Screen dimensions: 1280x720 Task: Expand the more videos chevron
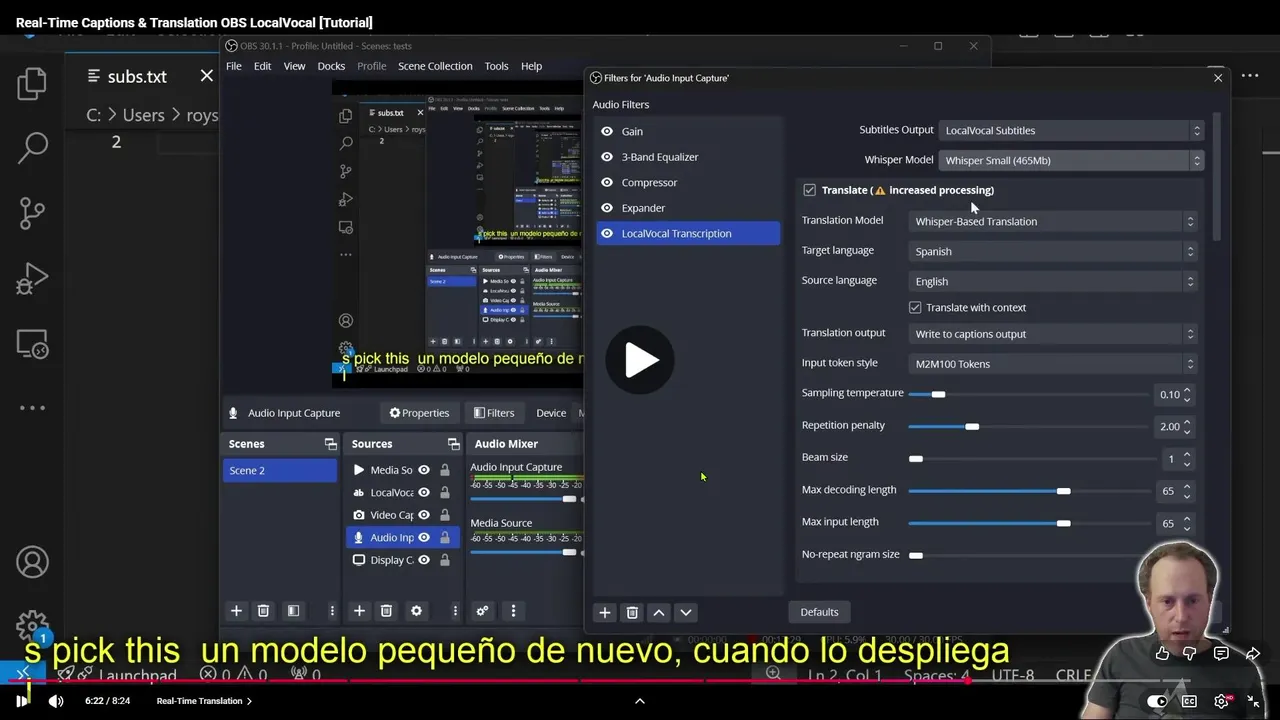[640, 701]
